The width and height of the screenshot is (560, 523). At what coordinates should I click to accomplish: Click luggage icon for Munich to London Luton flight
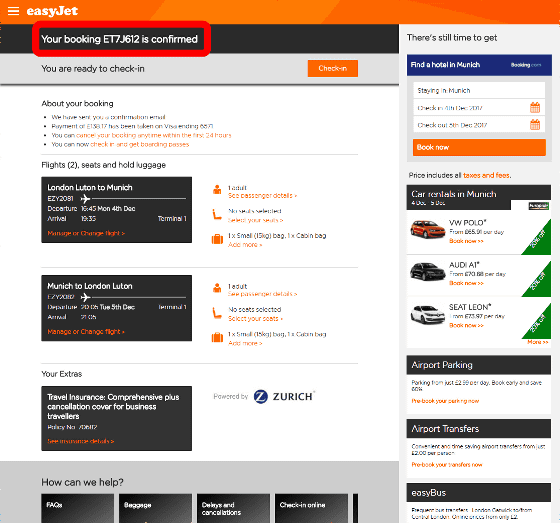[217, 337]
